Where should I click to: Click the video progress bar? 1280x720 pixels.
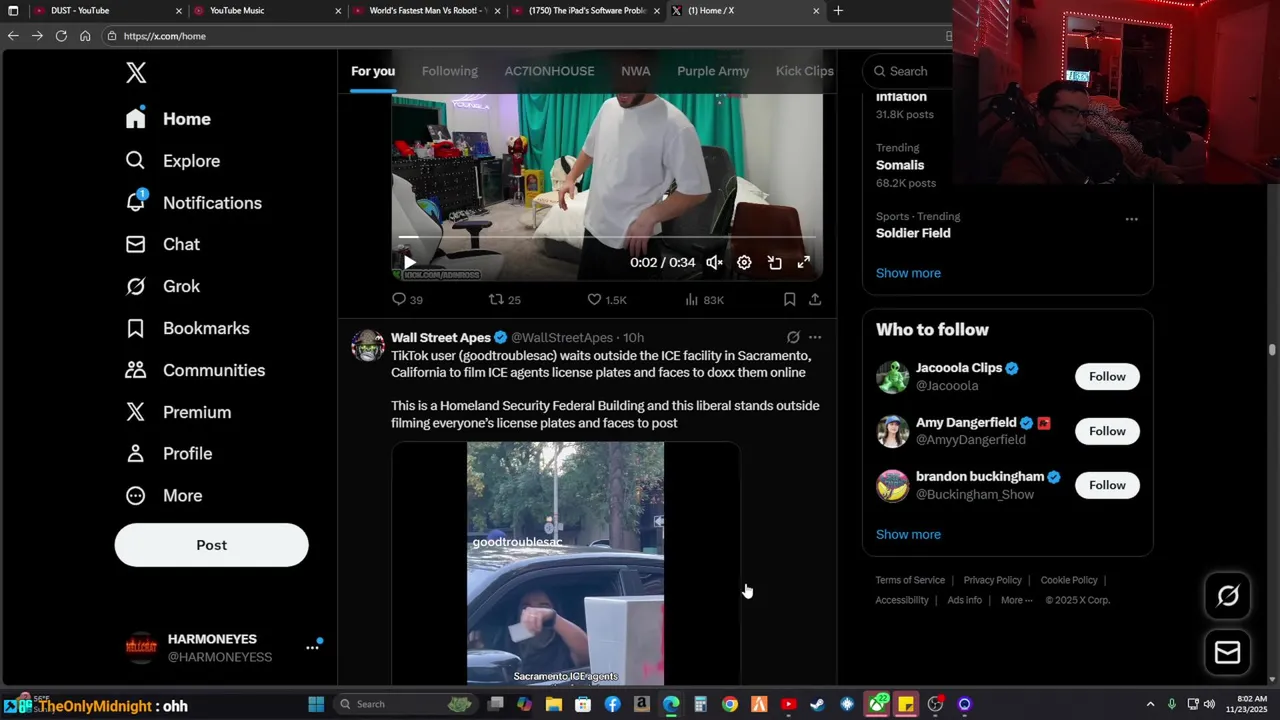coord(607,238)
